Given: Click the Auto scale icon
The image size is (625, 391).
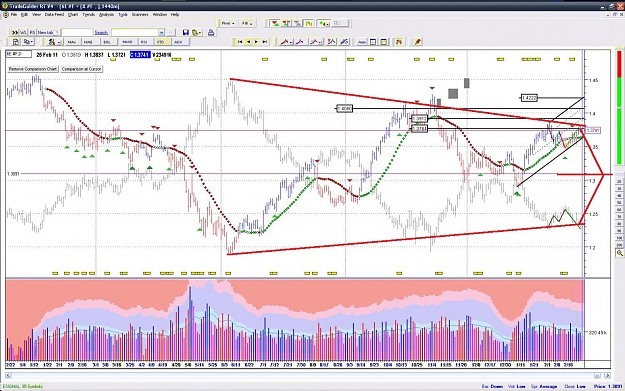Looking at the screenshot, I should coord(362,42).
